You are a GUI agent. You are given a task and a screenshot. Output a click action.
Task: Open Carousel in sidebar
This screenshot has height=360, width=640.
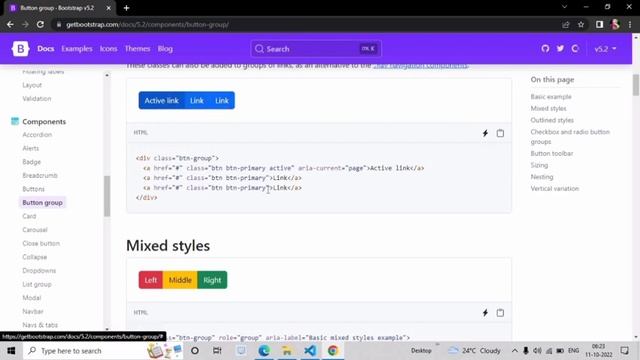pos(35,230)
